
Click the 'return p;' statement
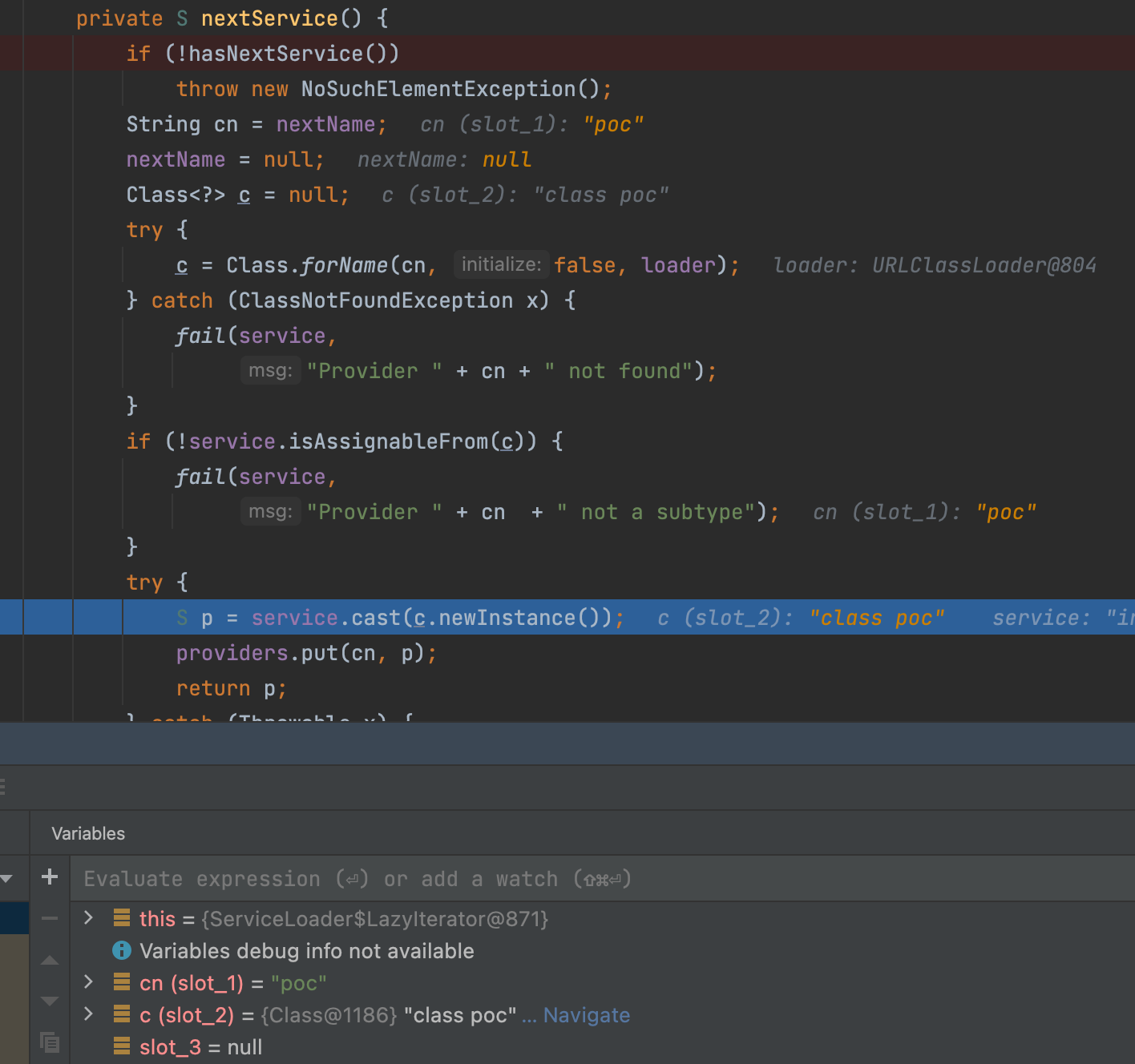[x=232, y=688]
